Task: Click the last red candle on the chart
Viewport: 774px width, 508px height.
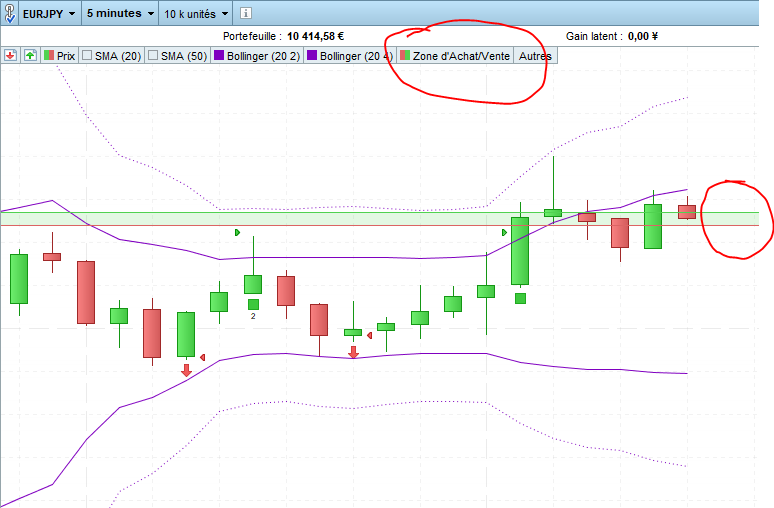Action: coord(687,212)
